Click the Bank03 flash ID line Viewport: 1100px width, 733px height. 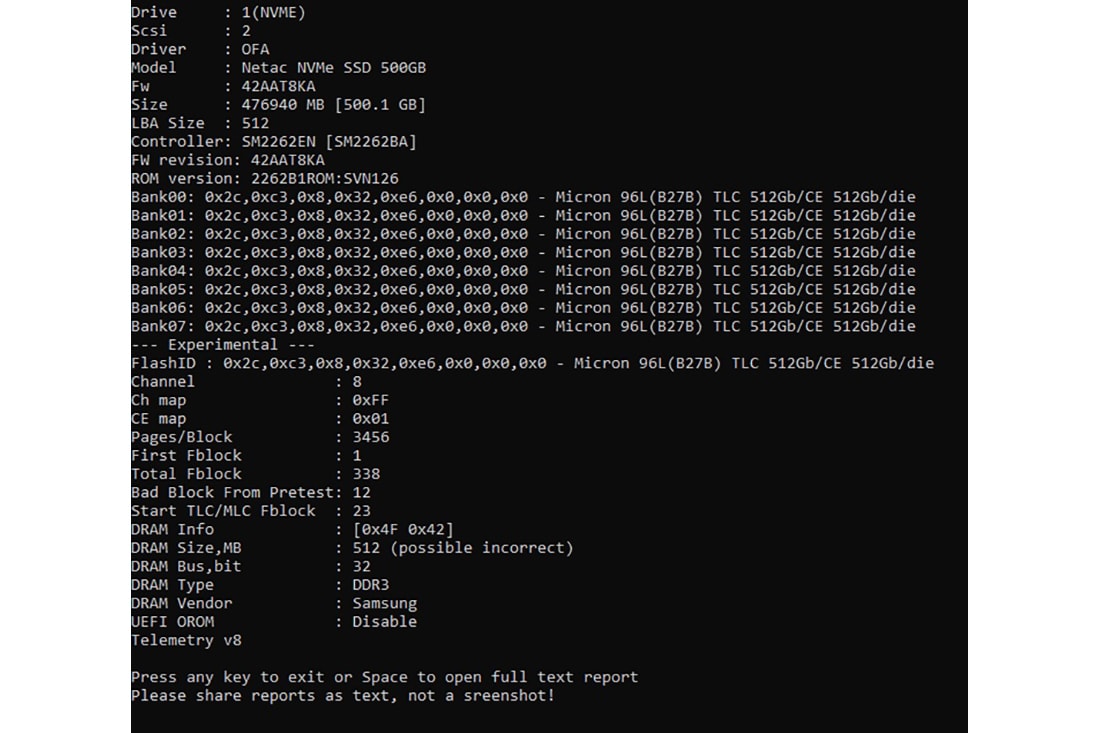pyautogui.click(x=523, y=252)
